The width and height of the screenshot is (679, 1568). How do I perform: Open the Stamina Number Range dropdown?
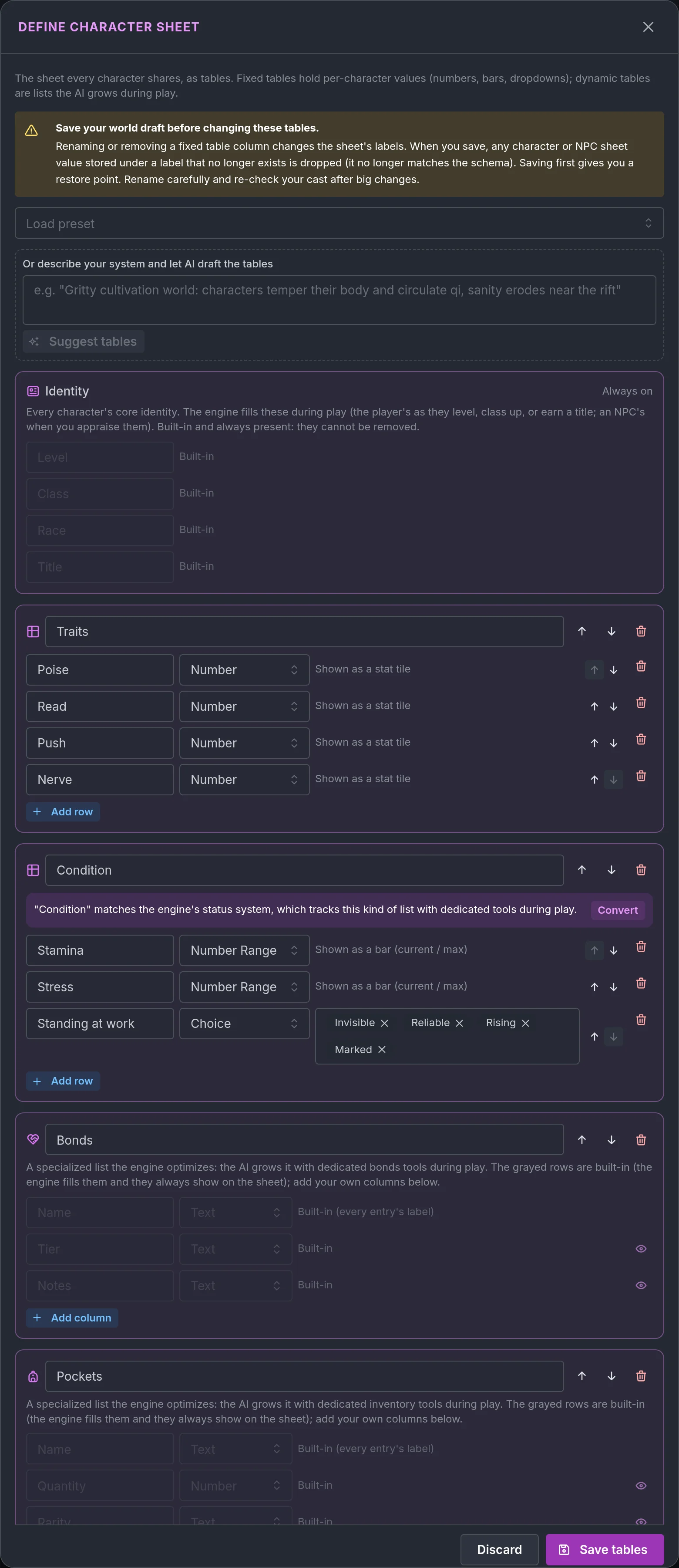click(244, 950)
